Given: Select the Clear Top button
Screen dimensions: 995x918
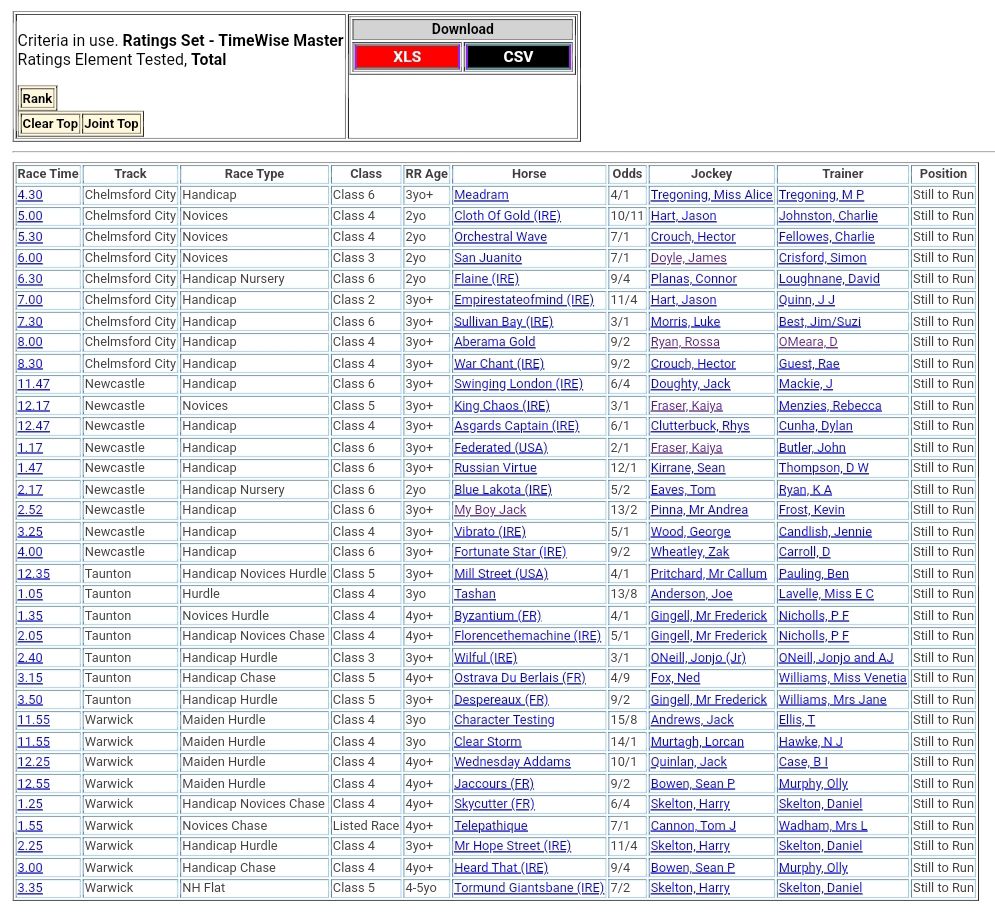Looking at the screenshot, I should coord(50,124).
